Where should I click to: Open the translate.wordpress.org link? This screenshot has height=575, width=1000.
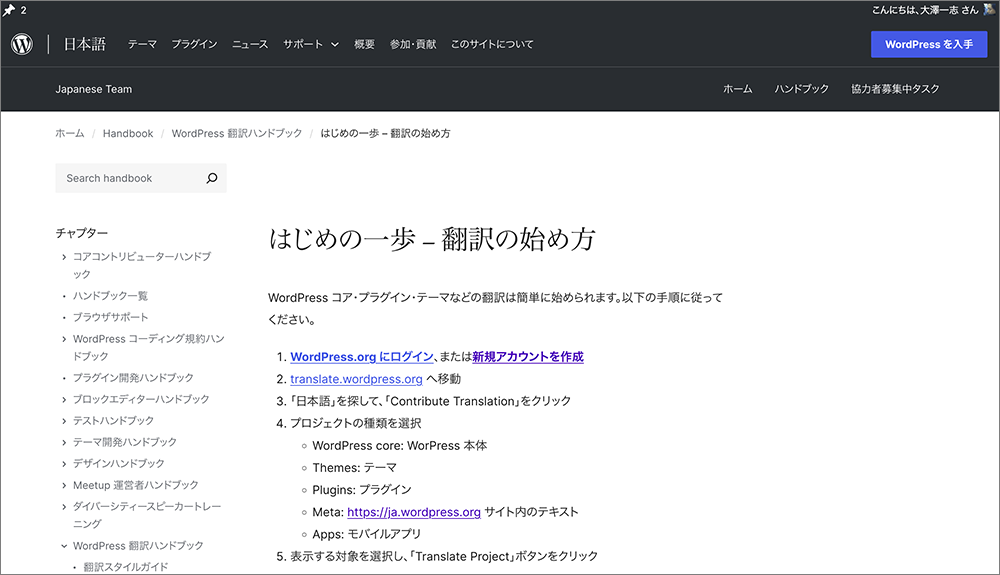[x=357, y=379]
